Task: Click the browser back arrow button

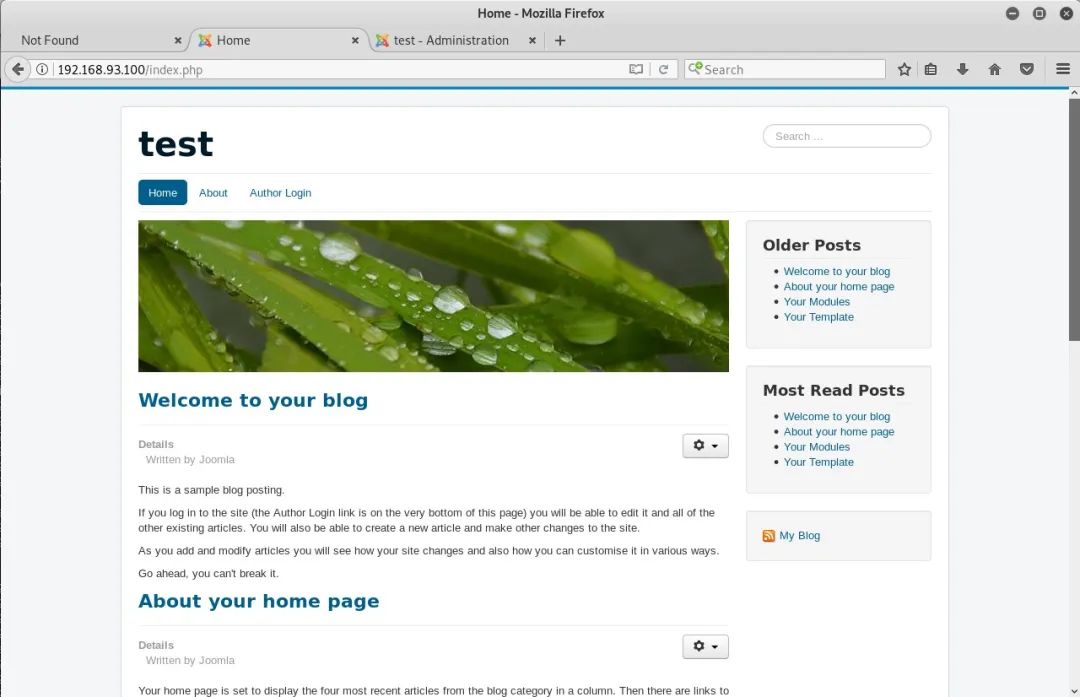Action: pyautogui.click(x=18, y=69)
